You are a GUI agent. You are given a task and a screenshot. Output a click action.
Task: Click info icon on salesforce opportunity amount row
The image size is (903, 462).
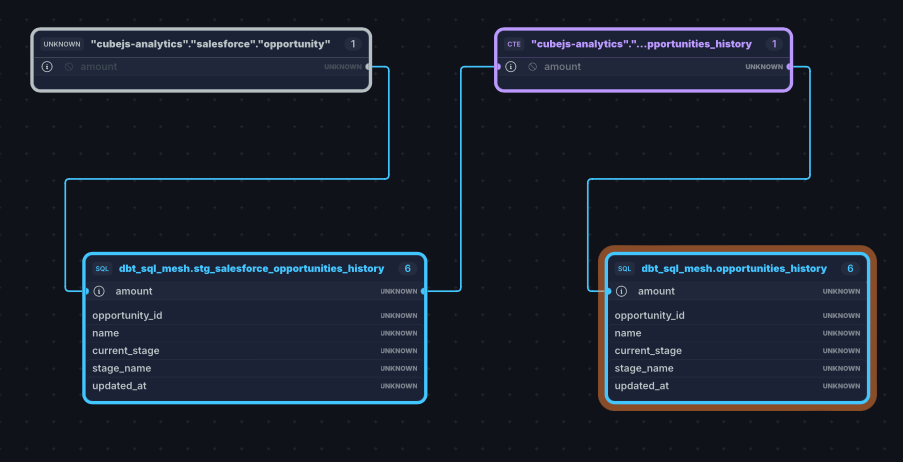tap(47, 67)
